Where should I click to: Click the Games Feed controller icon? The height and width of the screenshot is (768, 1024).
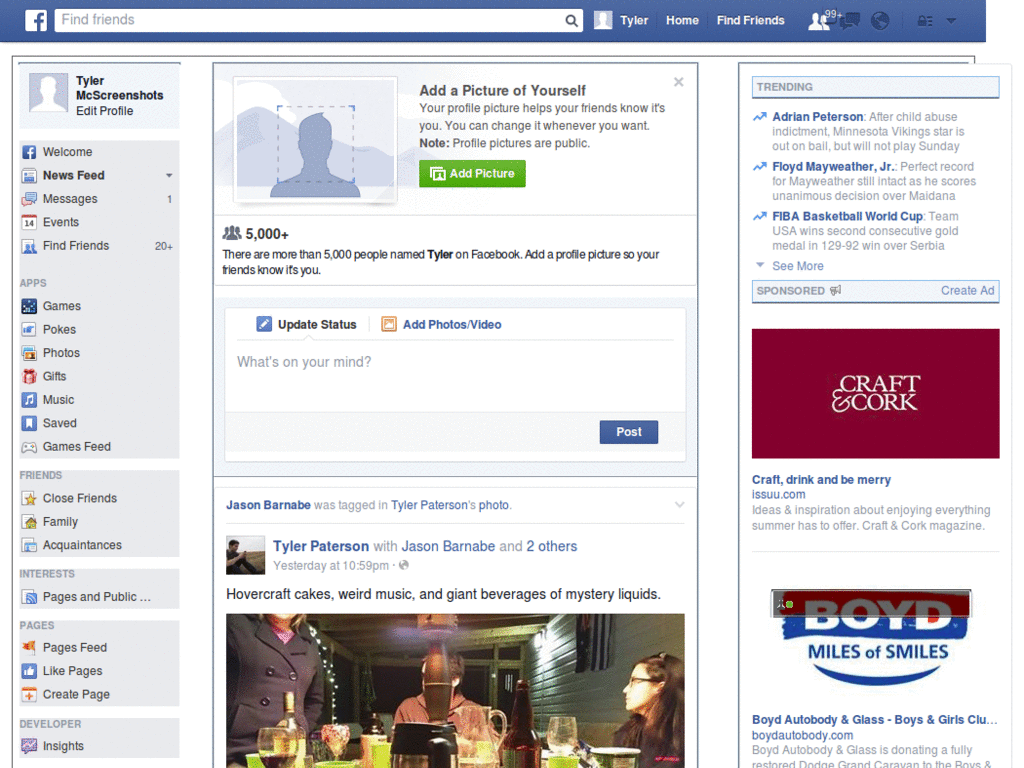(x=29, y=447)
